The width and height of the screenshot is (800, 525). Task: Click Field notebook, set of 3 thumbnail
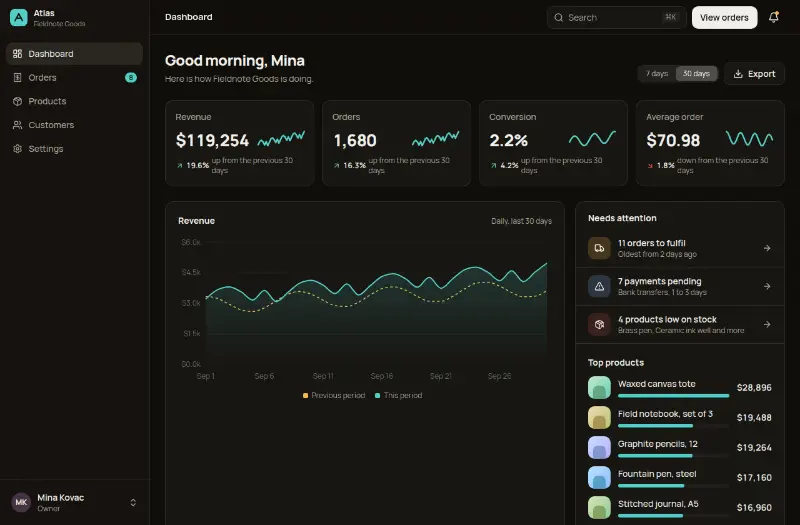pos(599,417)
